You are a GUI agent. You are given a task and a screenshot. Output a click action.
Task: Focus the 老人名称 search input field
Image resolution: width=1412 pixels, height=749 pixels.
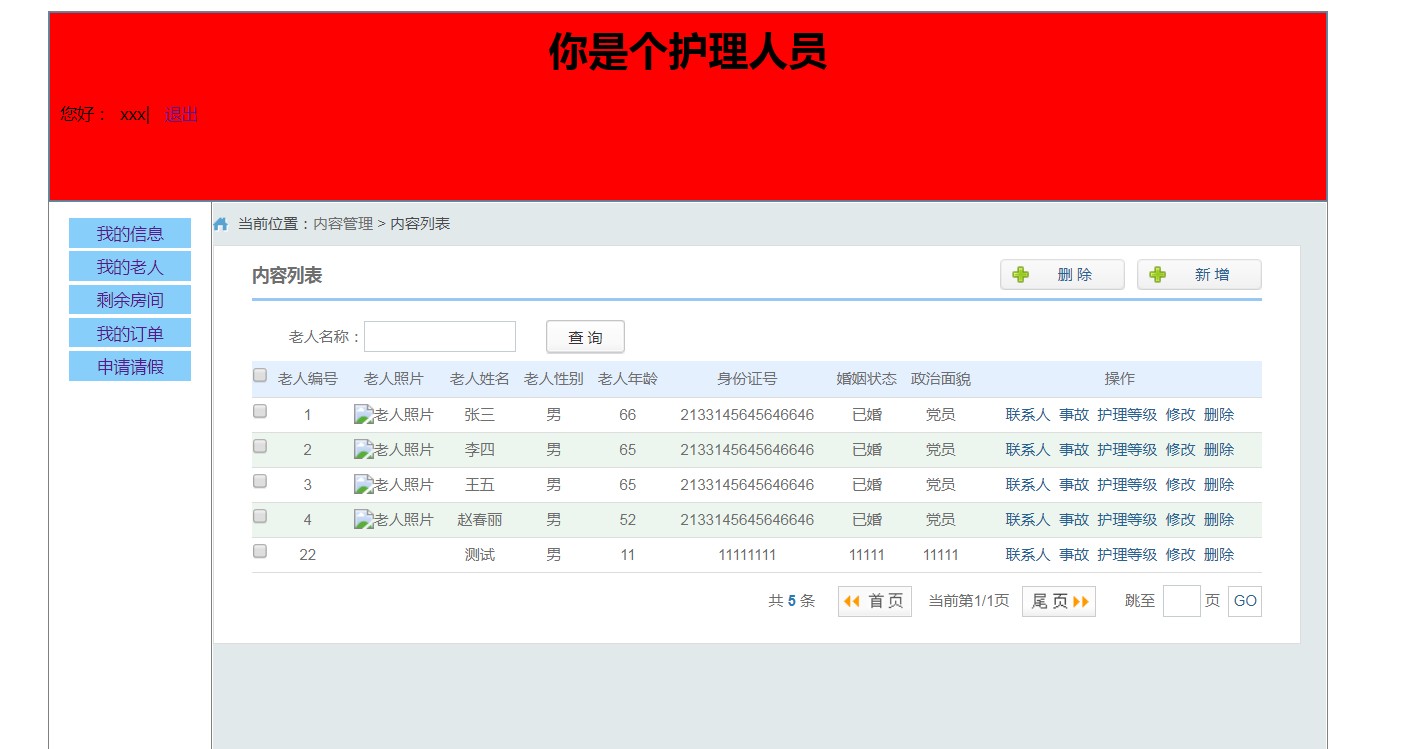pyautogui.click(x=439, y=337)
